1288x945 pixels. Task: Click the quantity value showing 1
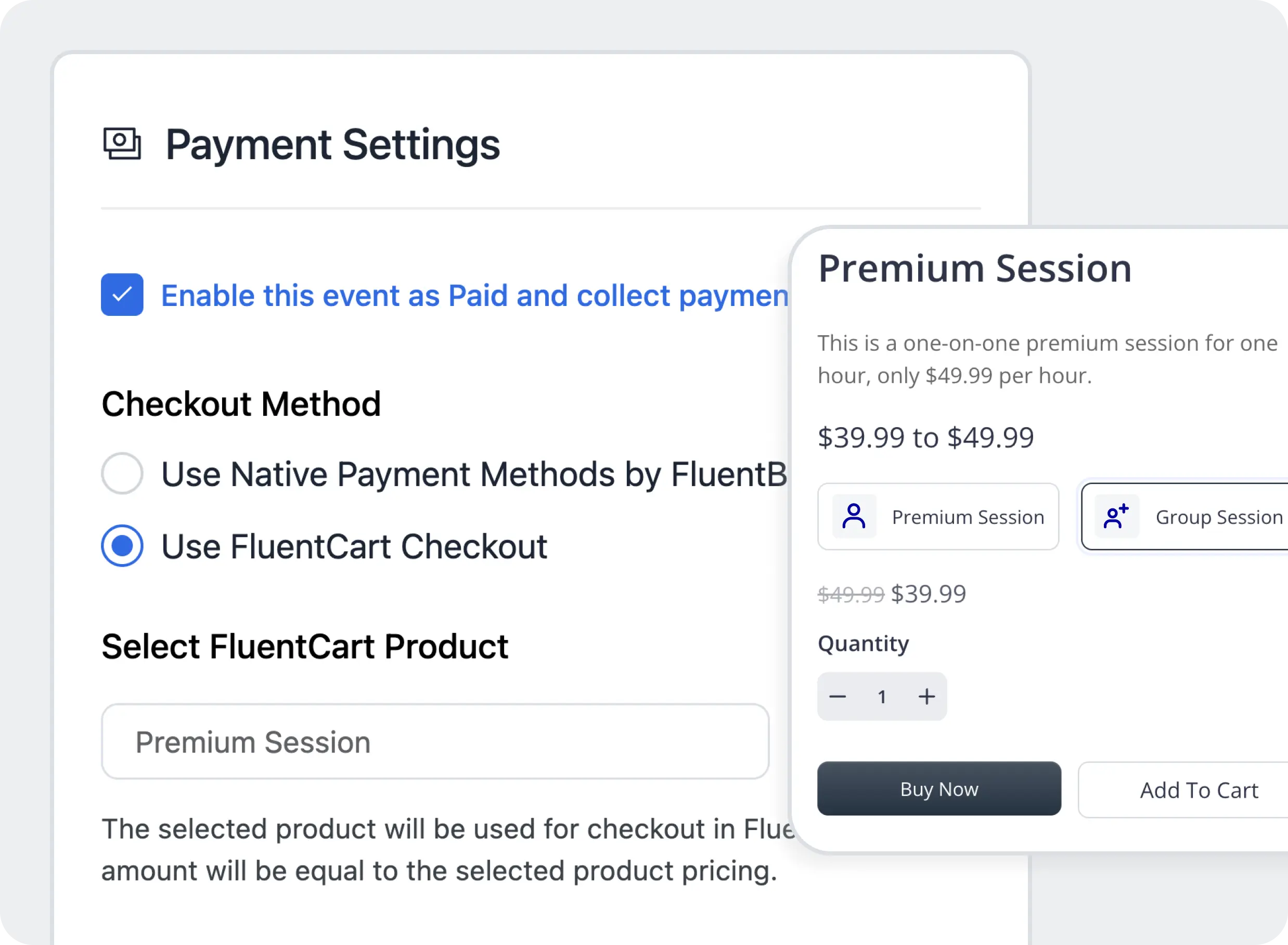882,696
